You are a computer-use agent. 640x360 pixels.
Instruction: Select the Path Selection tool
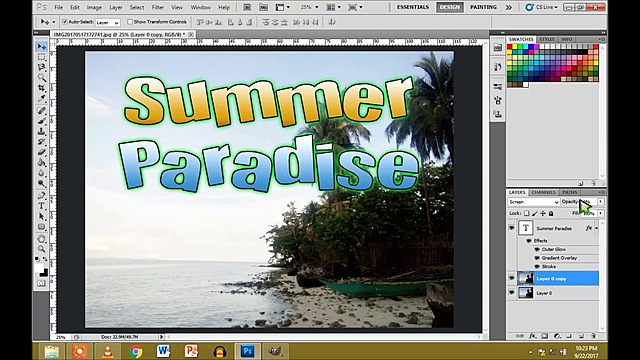click(x=41, y=216)
